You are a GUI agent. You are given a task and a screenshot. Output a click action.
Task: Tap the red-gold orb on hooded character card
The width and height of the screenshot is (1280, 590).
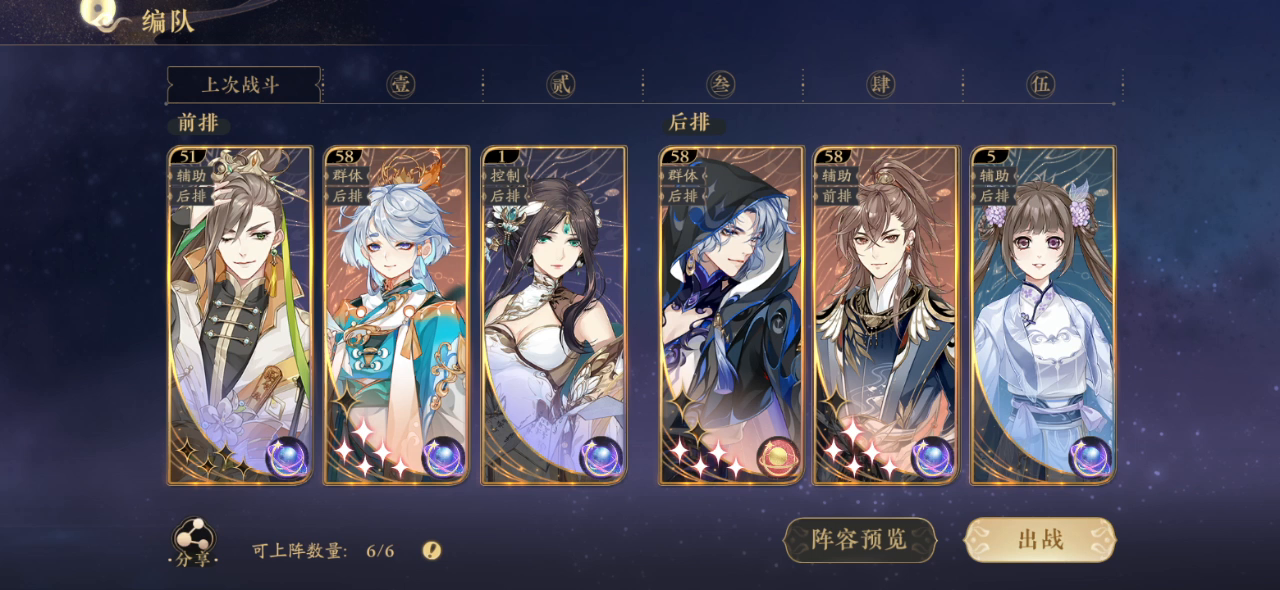(777, 457)
